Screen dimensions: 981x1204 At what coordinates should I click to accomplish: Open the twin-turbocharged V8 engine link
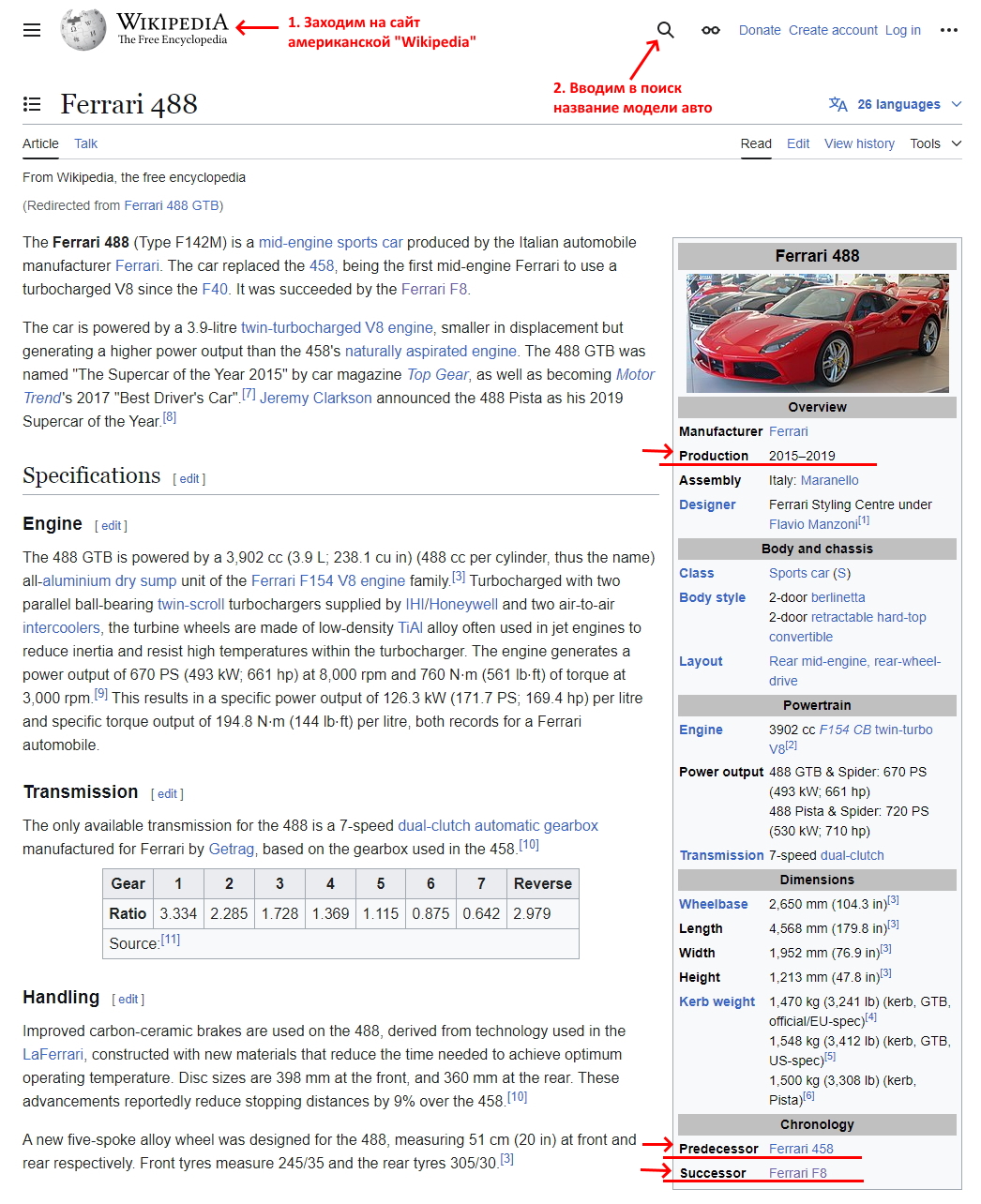337,327
